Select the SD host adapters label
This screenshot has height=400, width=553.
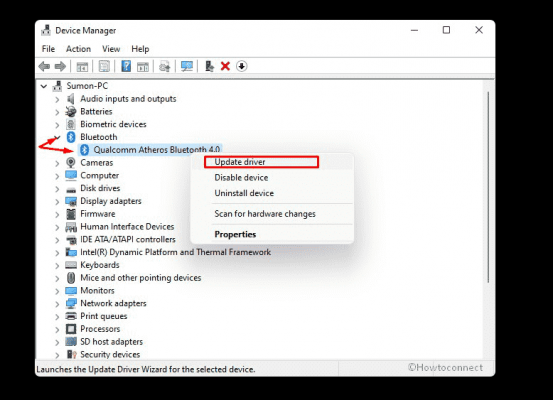coord(111,341)
